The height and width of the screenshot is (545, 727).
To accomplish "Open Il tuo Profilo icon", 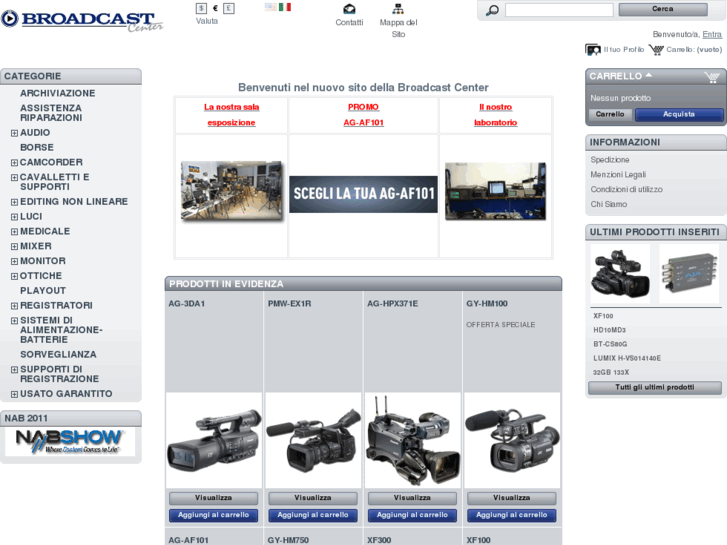I will (x=593, y=50).
